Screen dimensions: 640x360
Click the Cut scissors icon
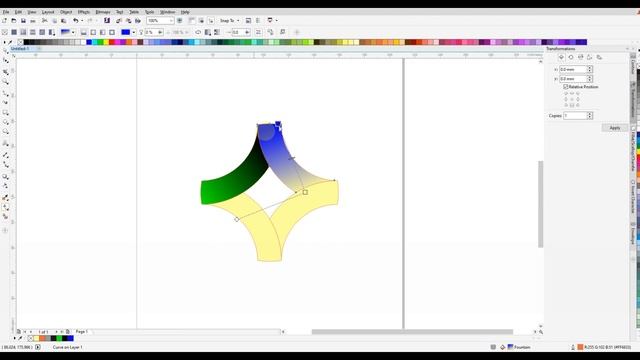click(x=44, y=20)
